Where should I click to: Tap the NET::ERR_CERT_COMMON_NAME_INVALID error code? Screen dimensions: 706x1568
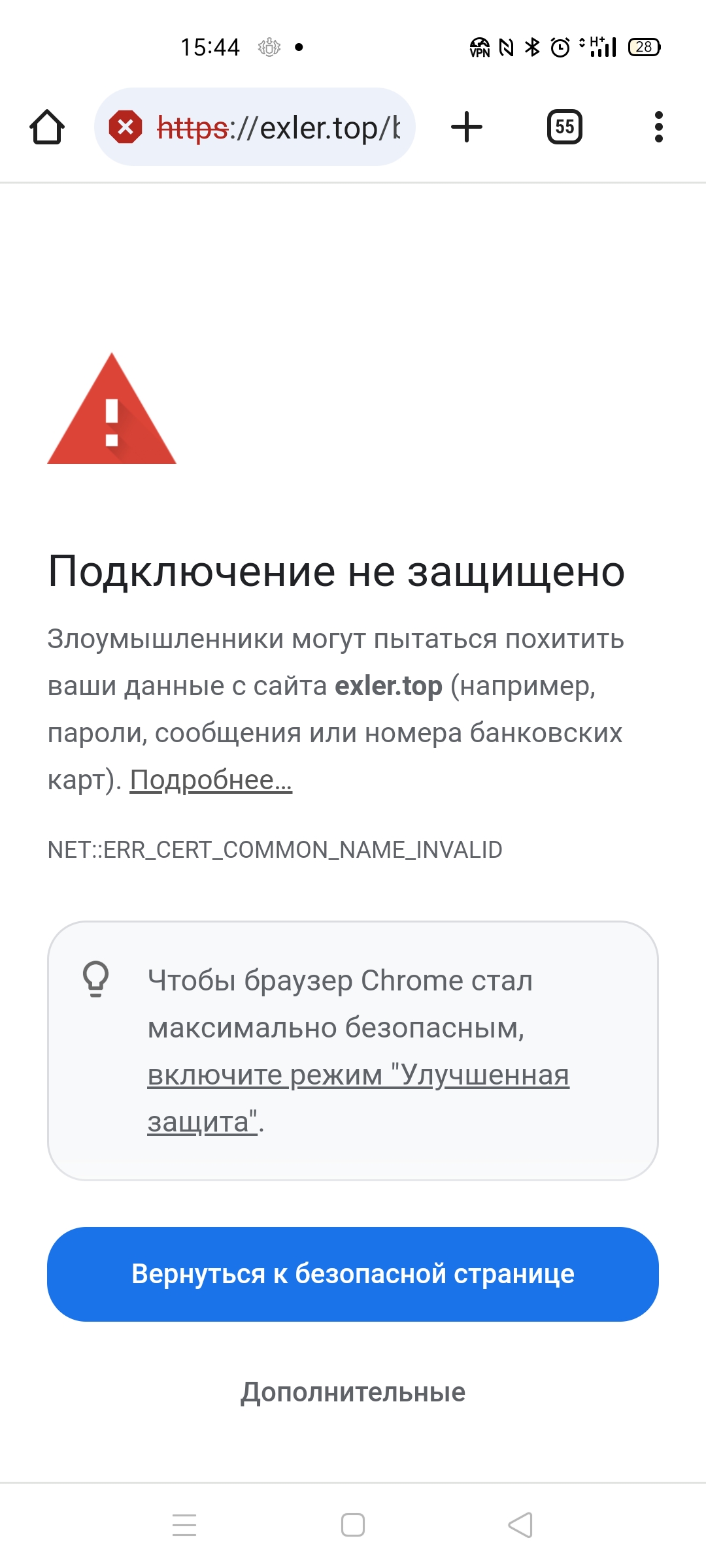click(275, 849)
